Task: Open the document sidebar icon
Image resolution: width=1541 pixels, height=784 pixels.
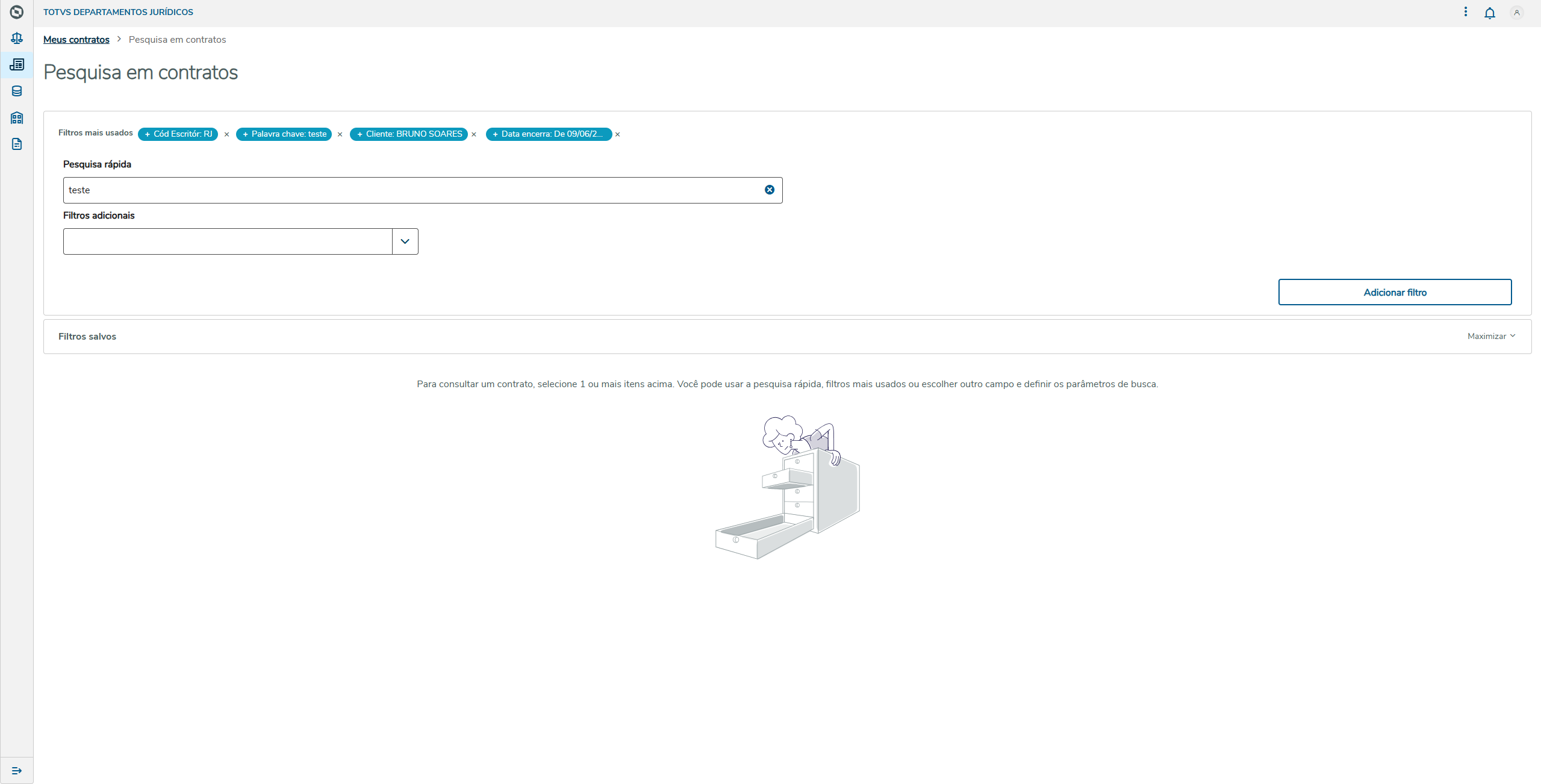Action: [x=17, y=144]
